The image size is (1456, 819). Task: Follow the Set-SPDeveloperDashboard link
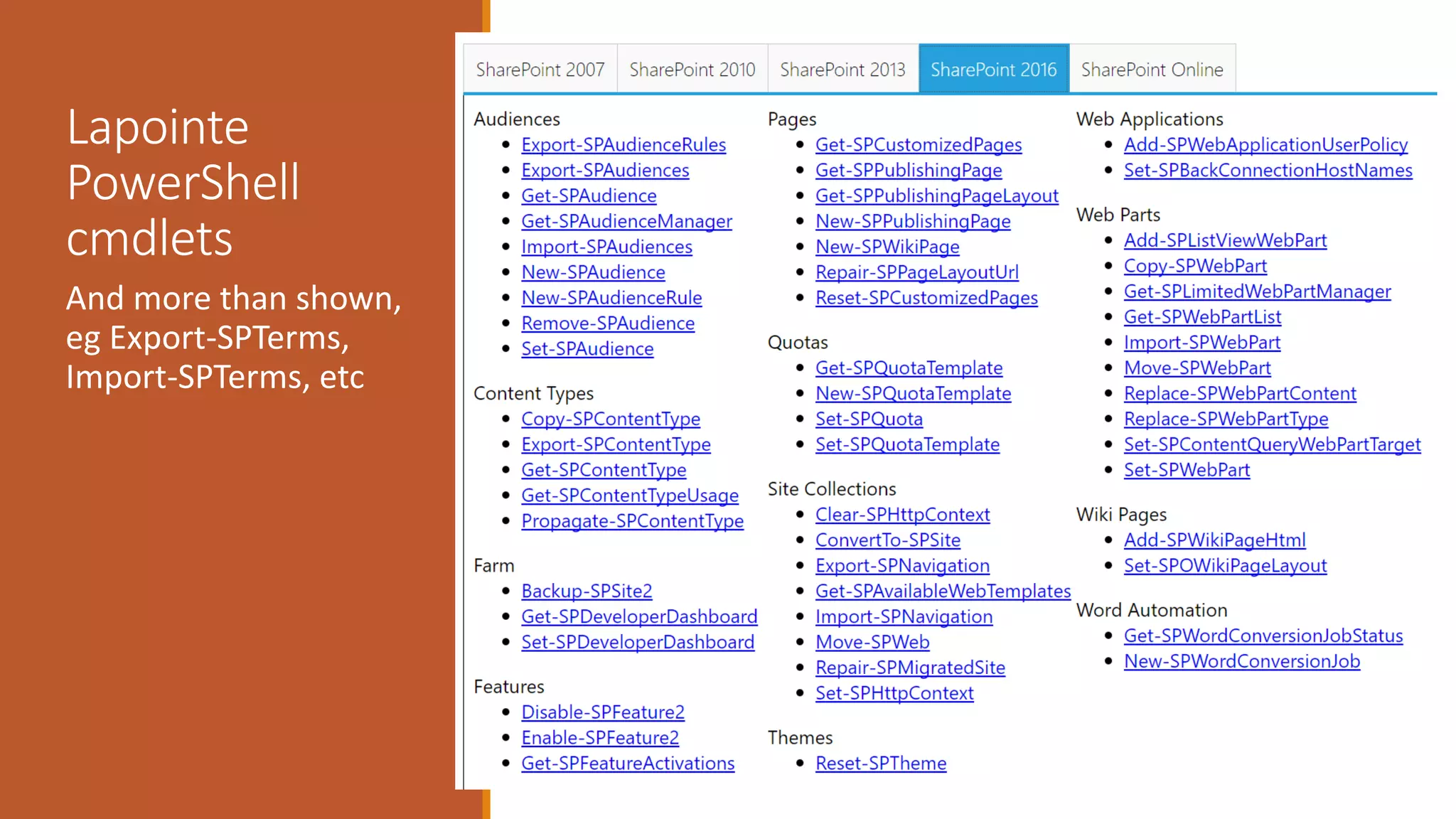[x=638, y=643]
